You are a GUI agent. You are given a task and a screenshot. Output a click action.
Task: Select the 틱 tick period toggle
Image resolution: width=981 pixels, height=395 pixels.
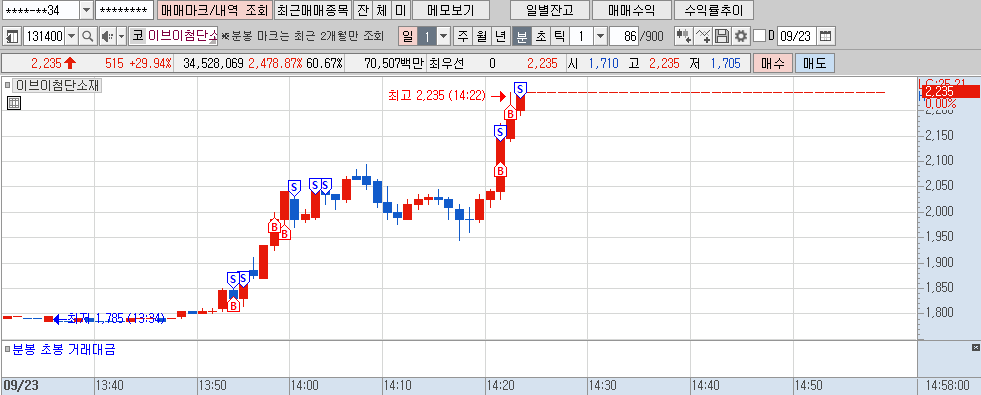[560, 36]
